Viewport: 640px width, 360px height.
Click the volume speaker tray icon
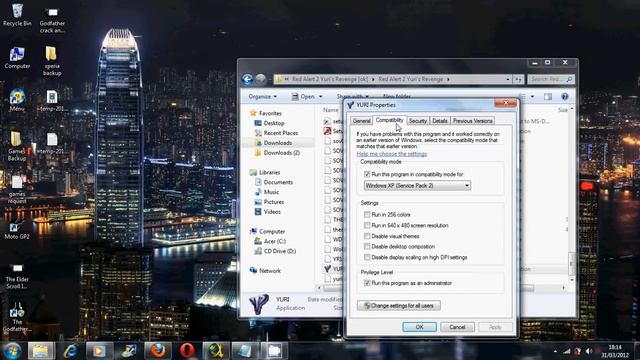[589, 351]
